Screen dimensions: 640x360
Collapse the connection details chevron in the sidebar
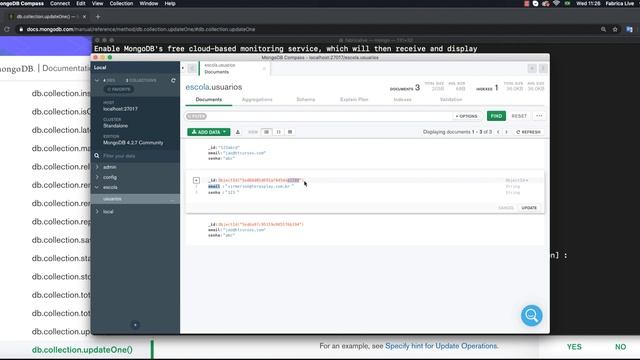click(97, 80)
